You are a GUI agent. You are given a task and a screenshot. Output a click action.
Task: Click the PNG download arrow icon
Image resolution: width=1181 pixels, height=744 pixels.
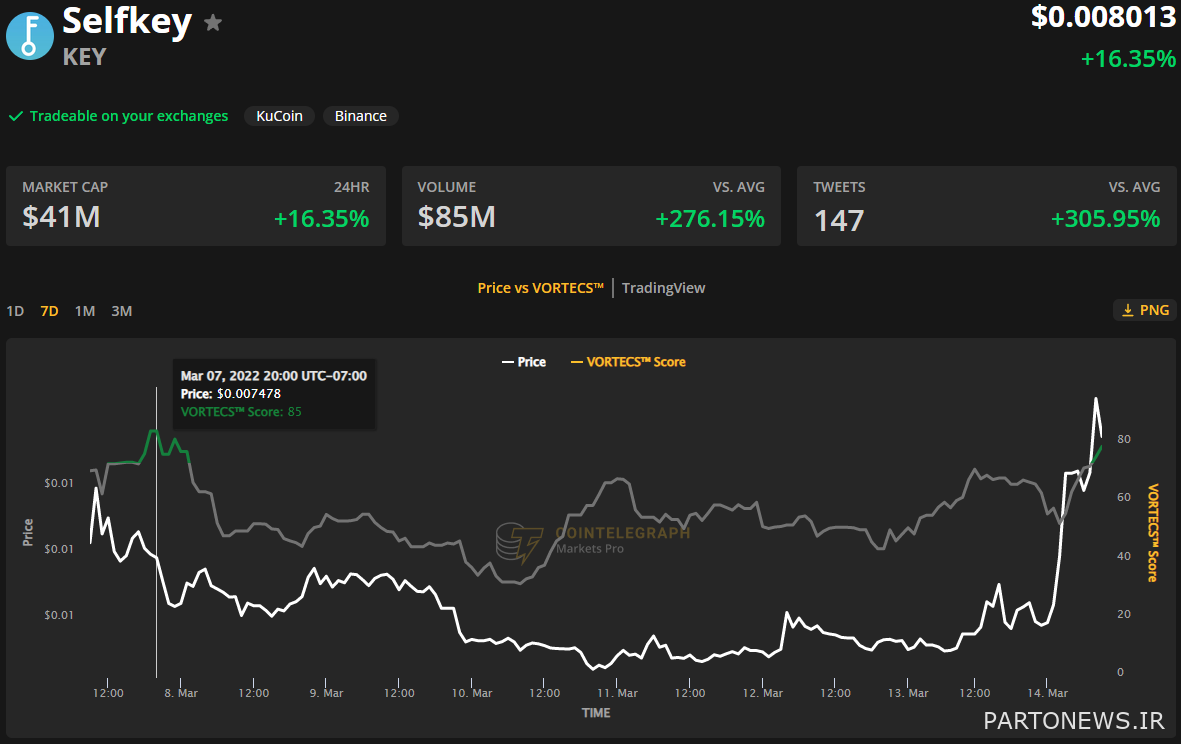click(x=1128, y=310)
